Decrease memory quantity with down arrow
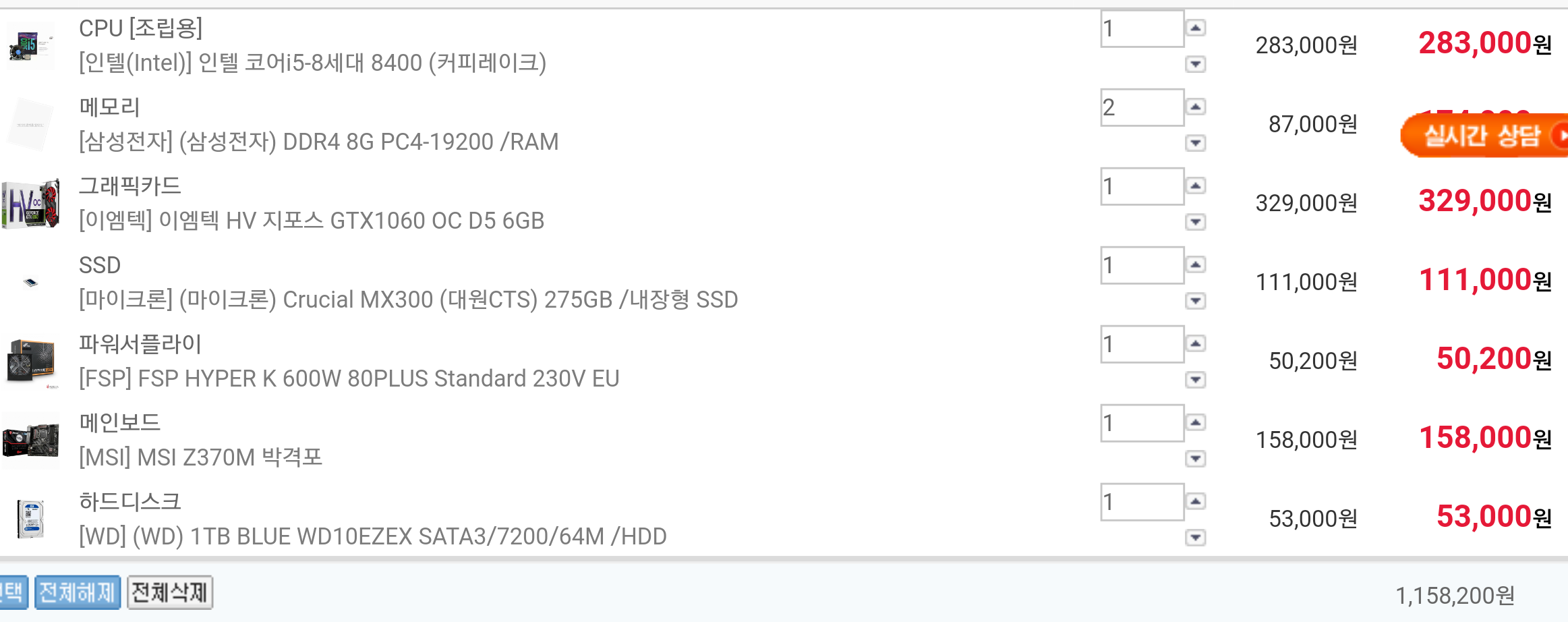This screenshot has width=1568, height=622. coord(1195,143)
